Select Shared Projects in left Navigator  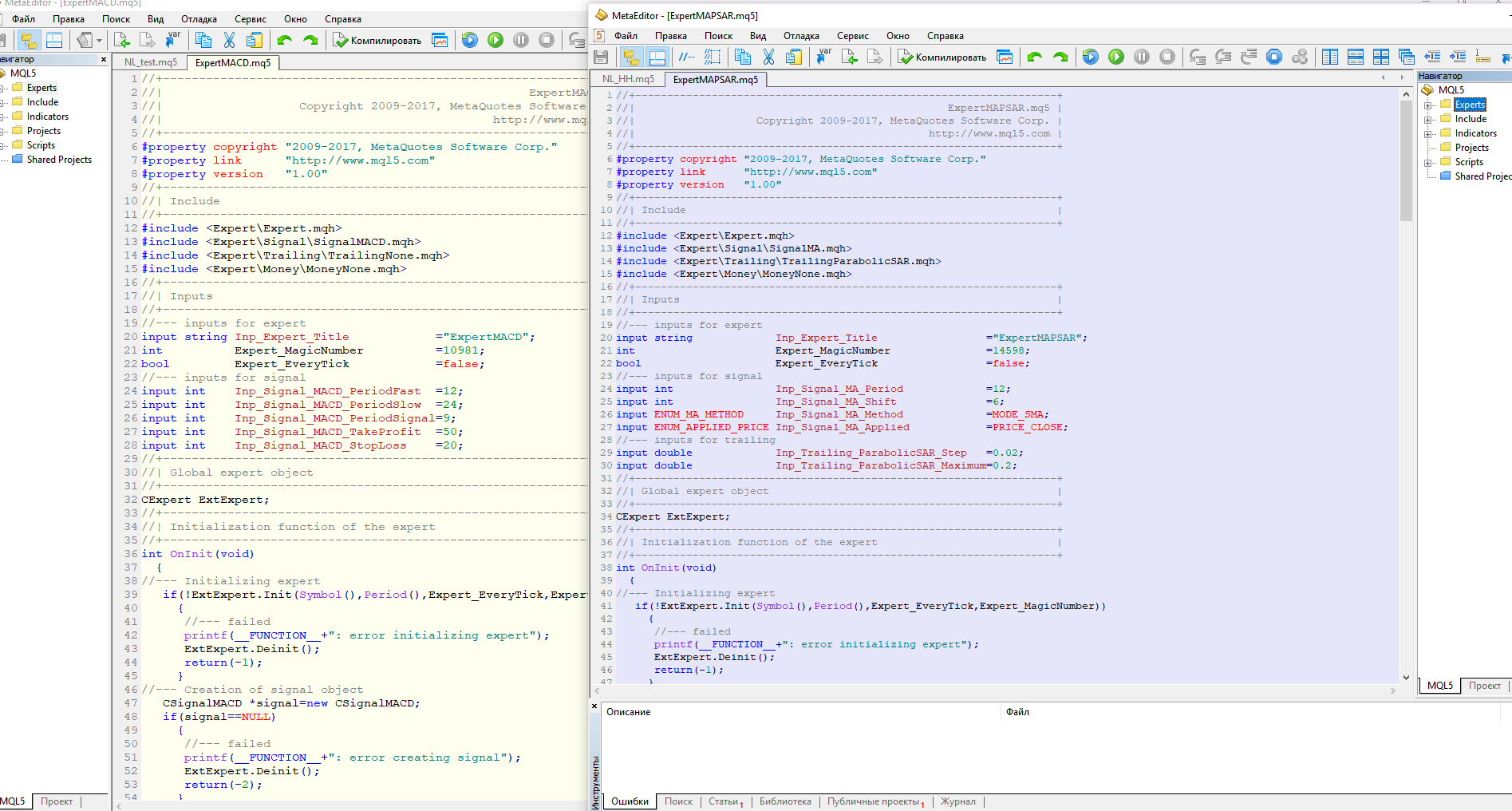click(x=59, y=160)
